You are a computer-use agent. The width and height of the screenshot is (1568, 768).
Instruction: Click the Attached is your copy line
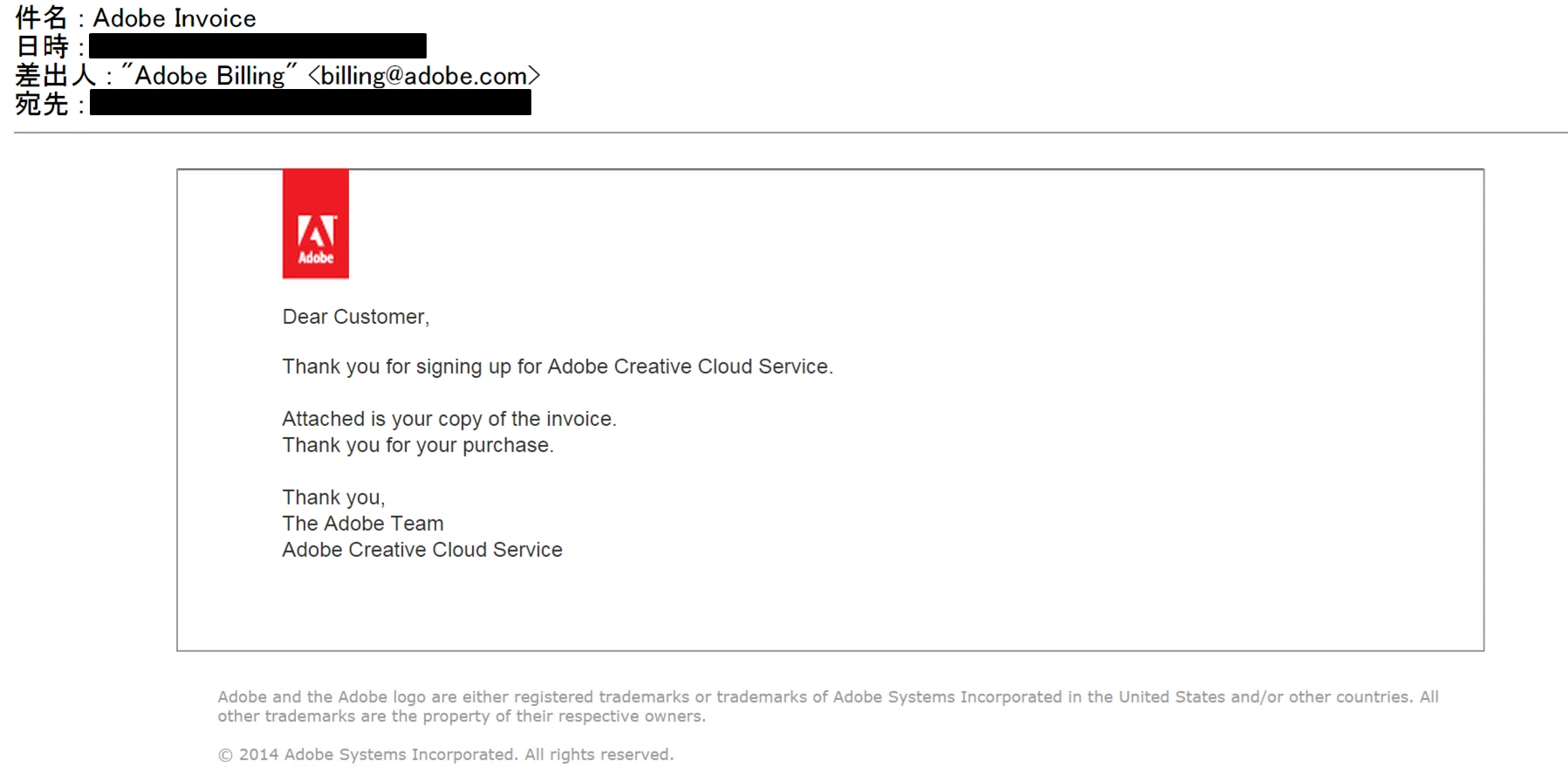449,419
